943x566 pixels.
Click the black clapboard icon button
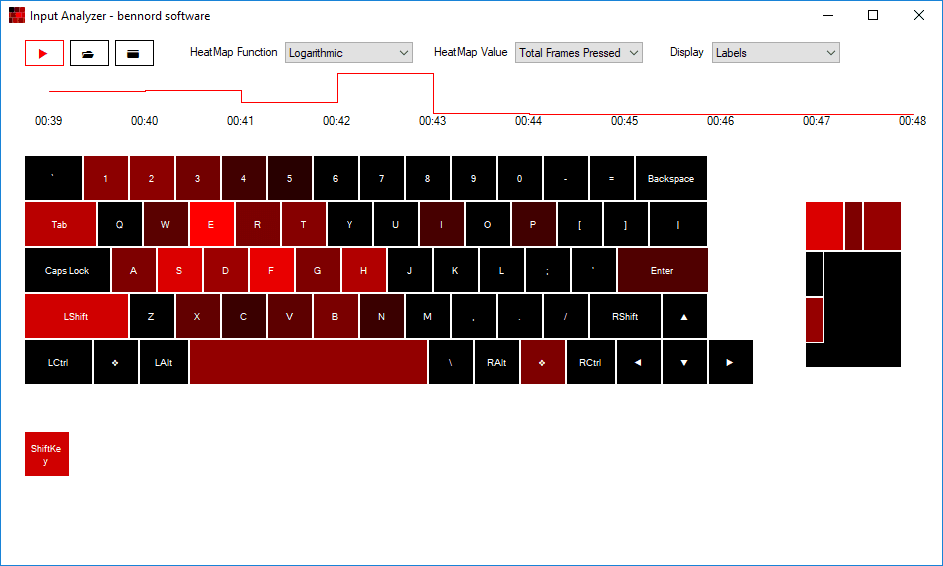[134, 53]
